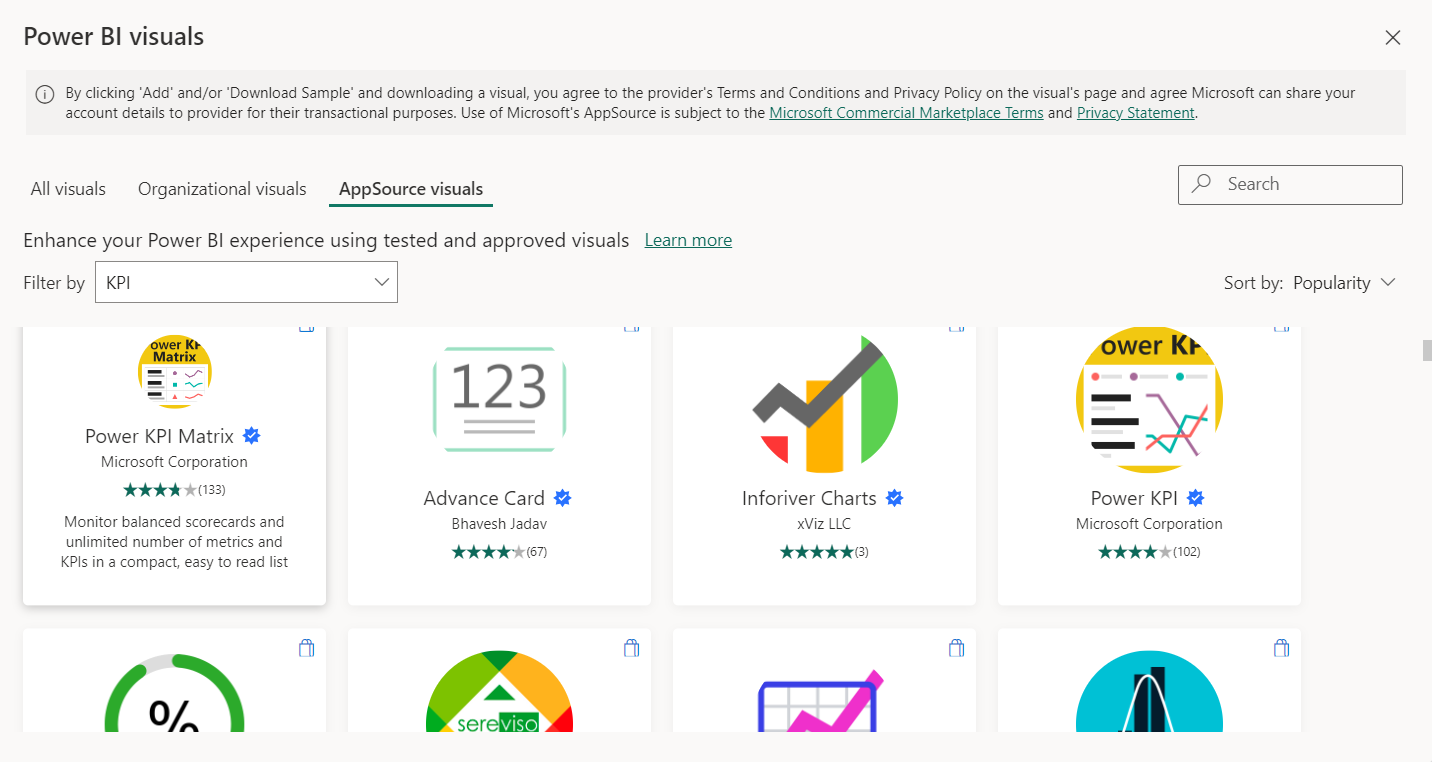Click verified badge next to Advance Card
Viewport: 1432px width, 762px height.
(563, 498)
